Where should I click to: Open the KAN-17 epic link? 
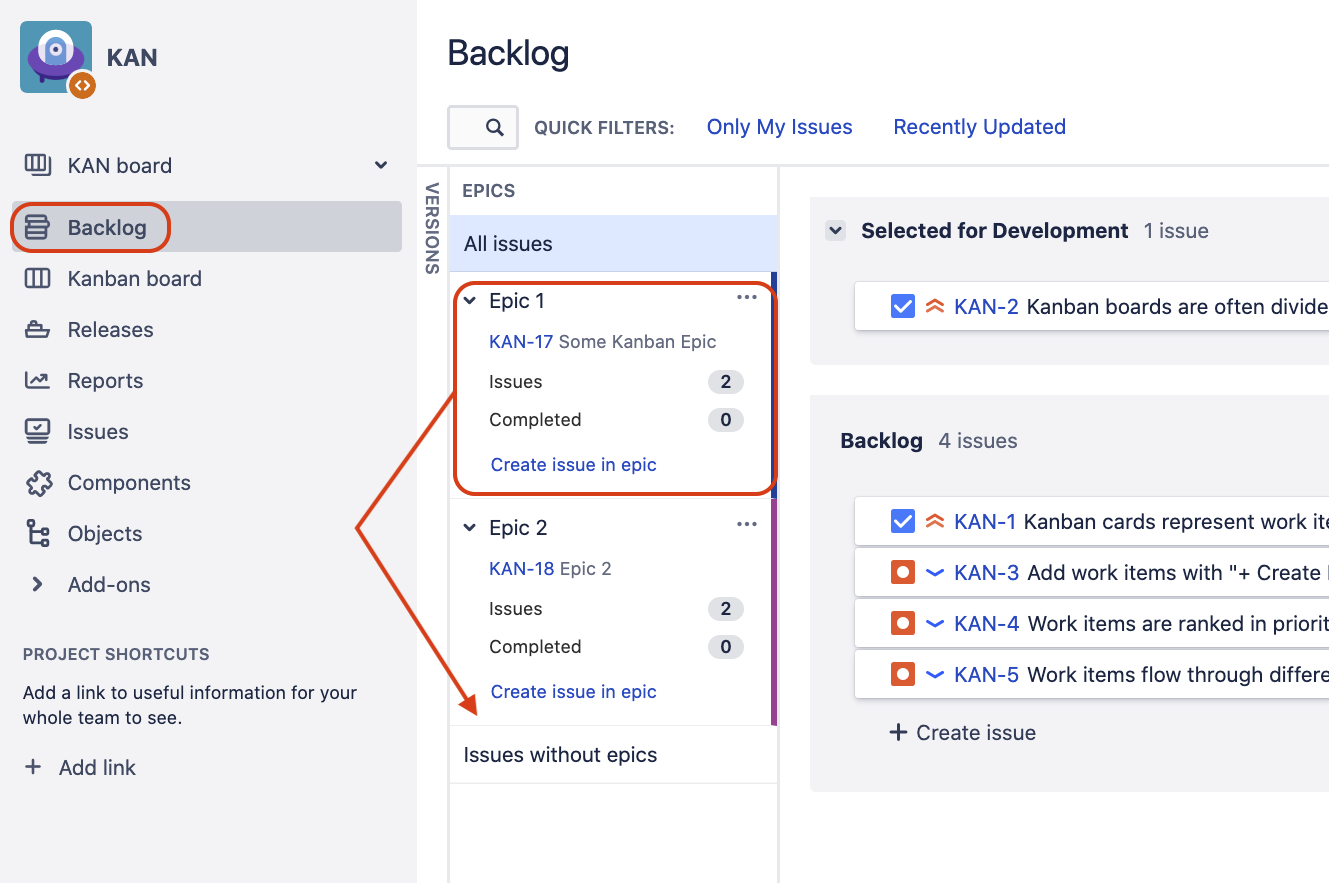click(520, 342)
